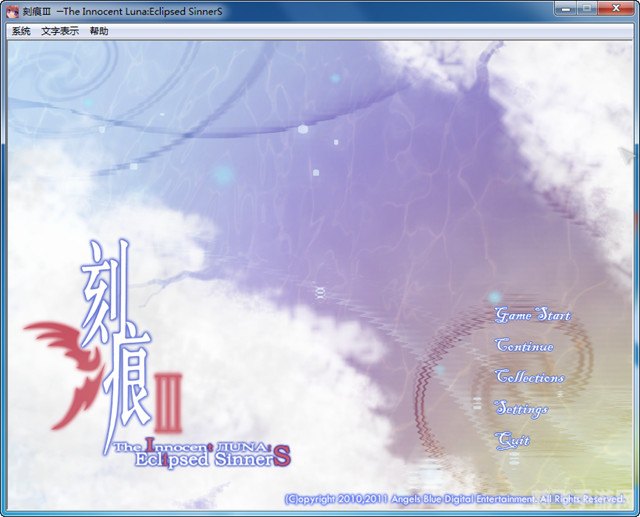The image size is (640, 517).
Task: Open the 文字表示 menu
Action: coord(60,31)
